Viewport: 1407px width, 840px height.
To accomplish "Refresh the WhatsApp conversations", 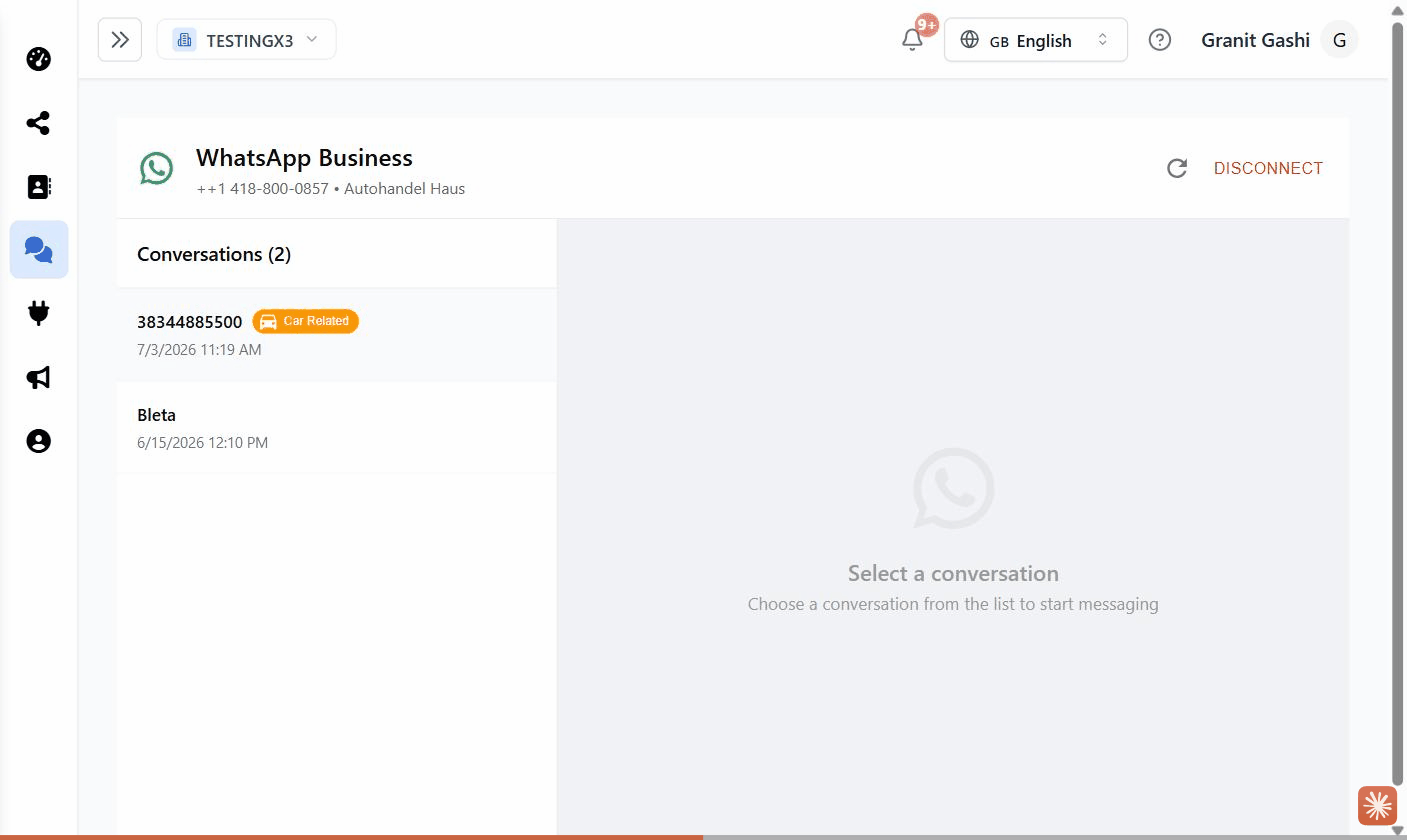I will tap(1177, 168).
